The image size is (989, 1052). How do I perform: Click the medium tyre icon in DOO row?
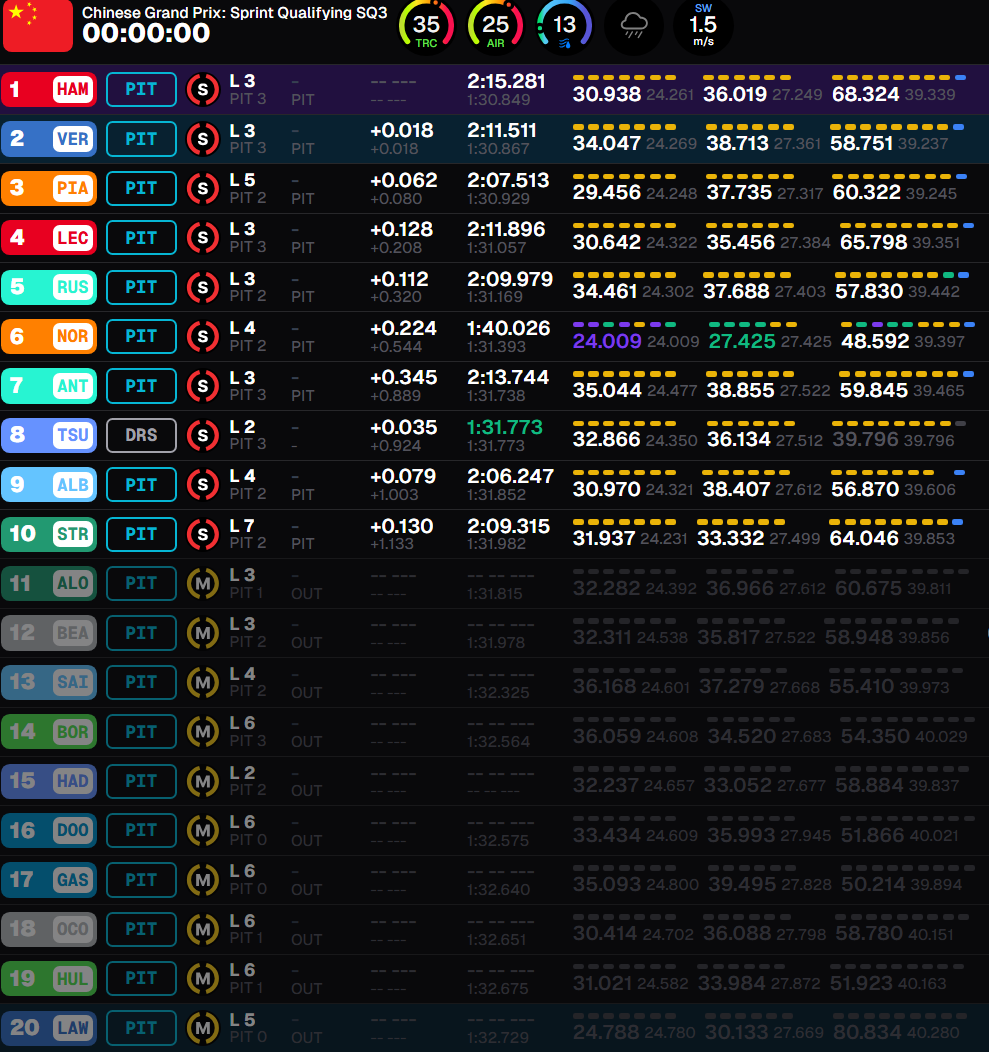pyautogui.click(x=203, y=831)
